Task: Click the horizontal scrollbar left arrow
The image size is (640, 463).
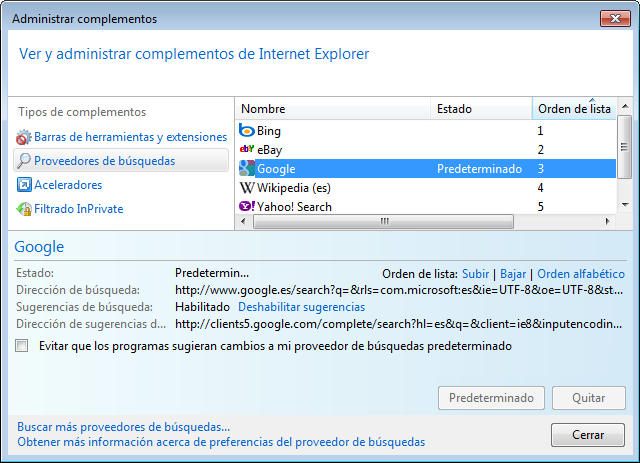Action: (x=244, y=221)
